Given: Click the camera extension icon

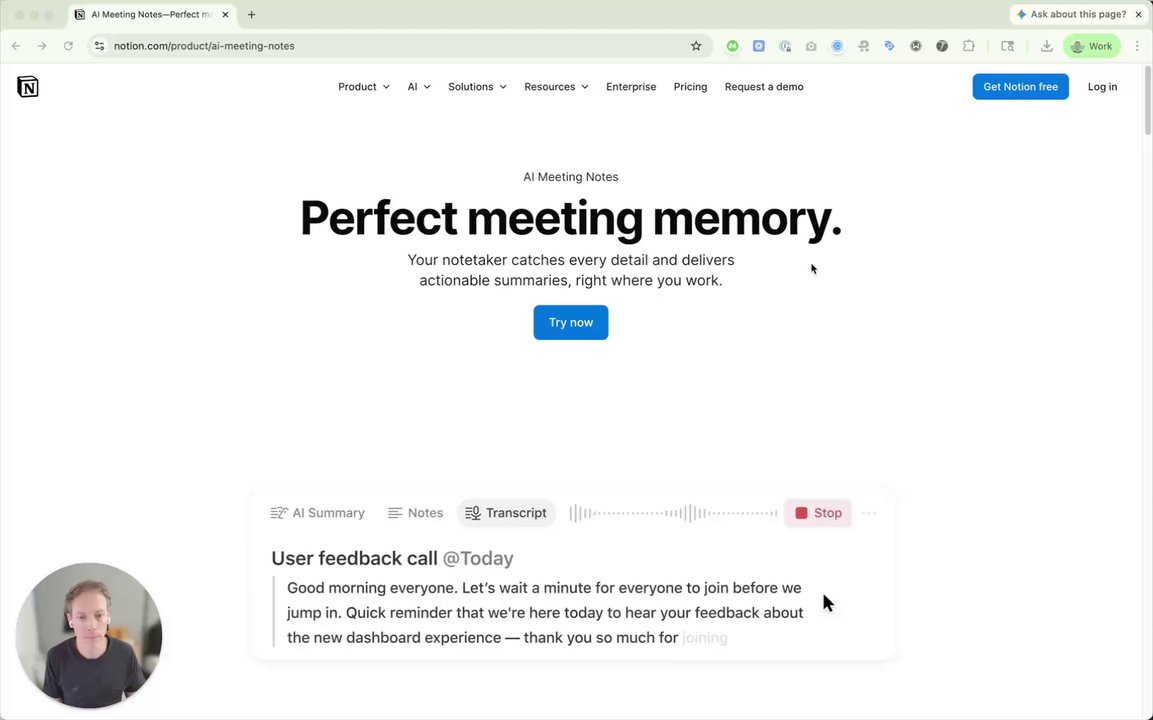Looking at the screenshot, I should [811, 46].
